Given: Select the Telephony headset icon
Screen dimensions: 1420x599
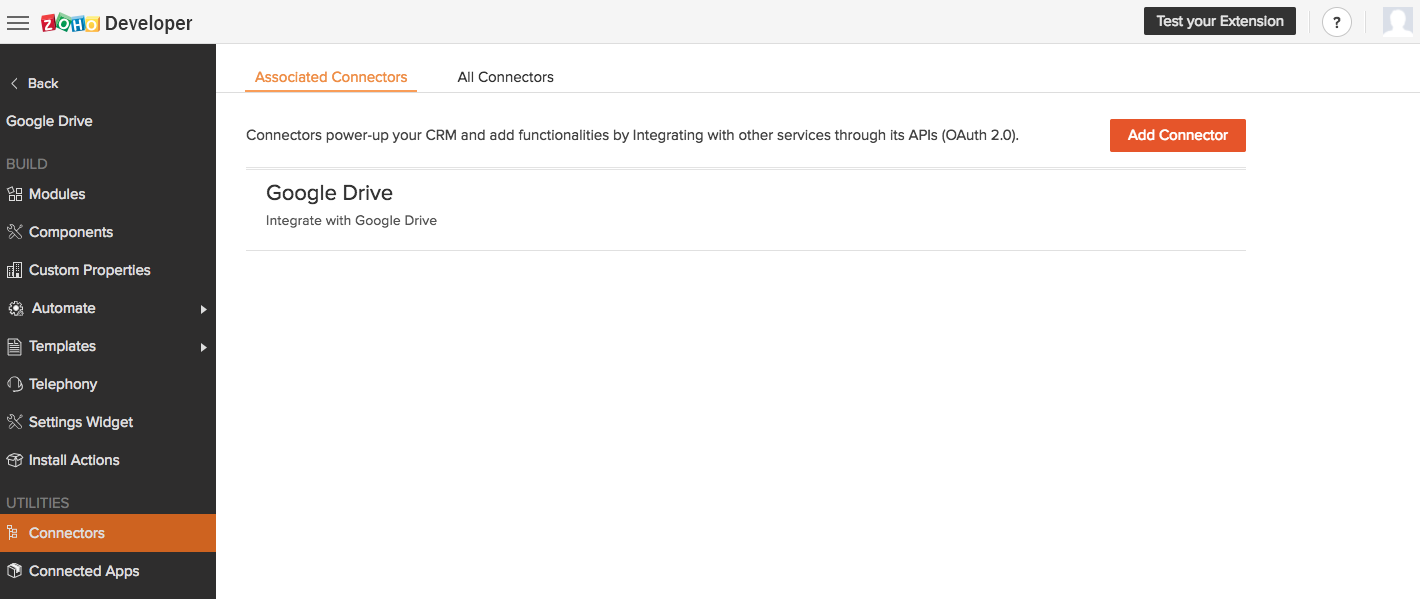Looking at the screenshot, I should (x=14, y=384).
